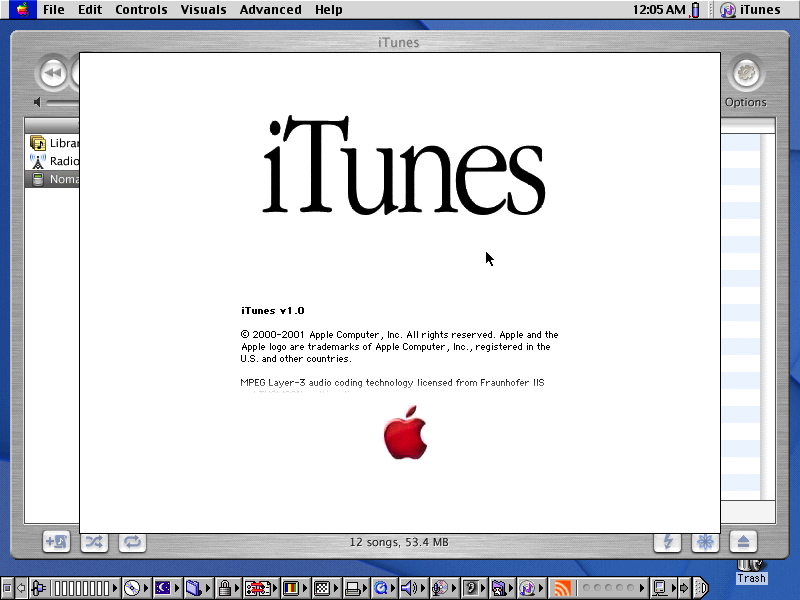Open the printer selector module
The width and height of the screenshot is (800, 600).
353,588
